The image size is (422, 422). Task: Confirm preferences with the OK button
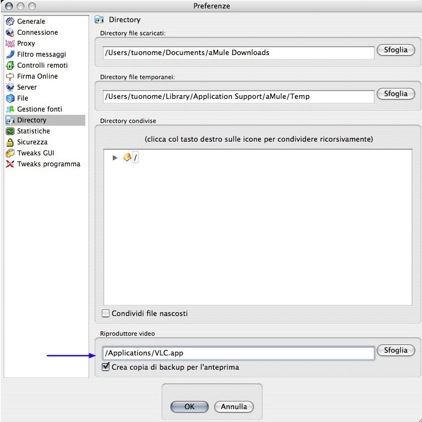[189, 407]
